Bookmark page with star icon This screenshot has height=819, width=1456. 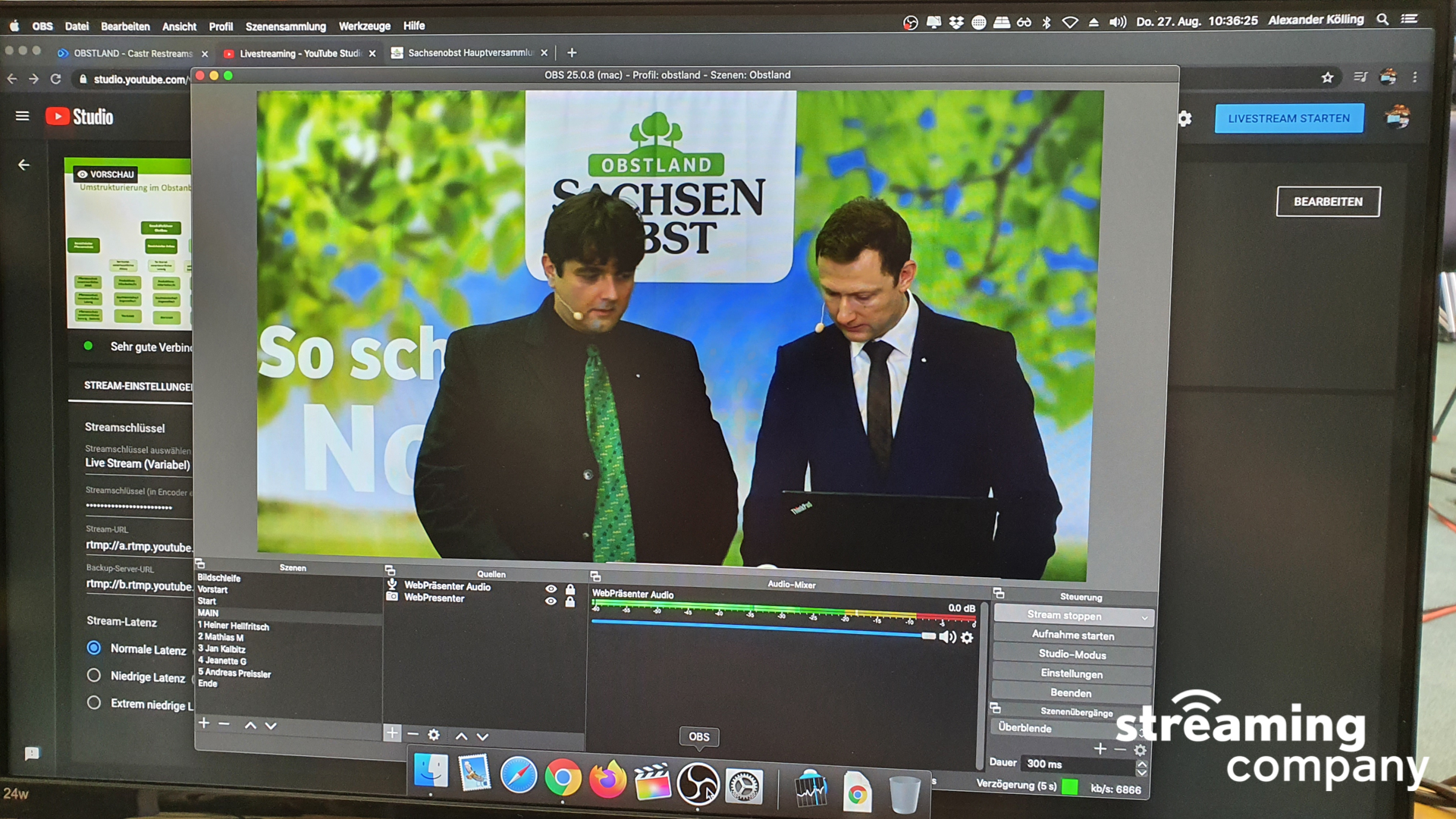coord(1327,77)
